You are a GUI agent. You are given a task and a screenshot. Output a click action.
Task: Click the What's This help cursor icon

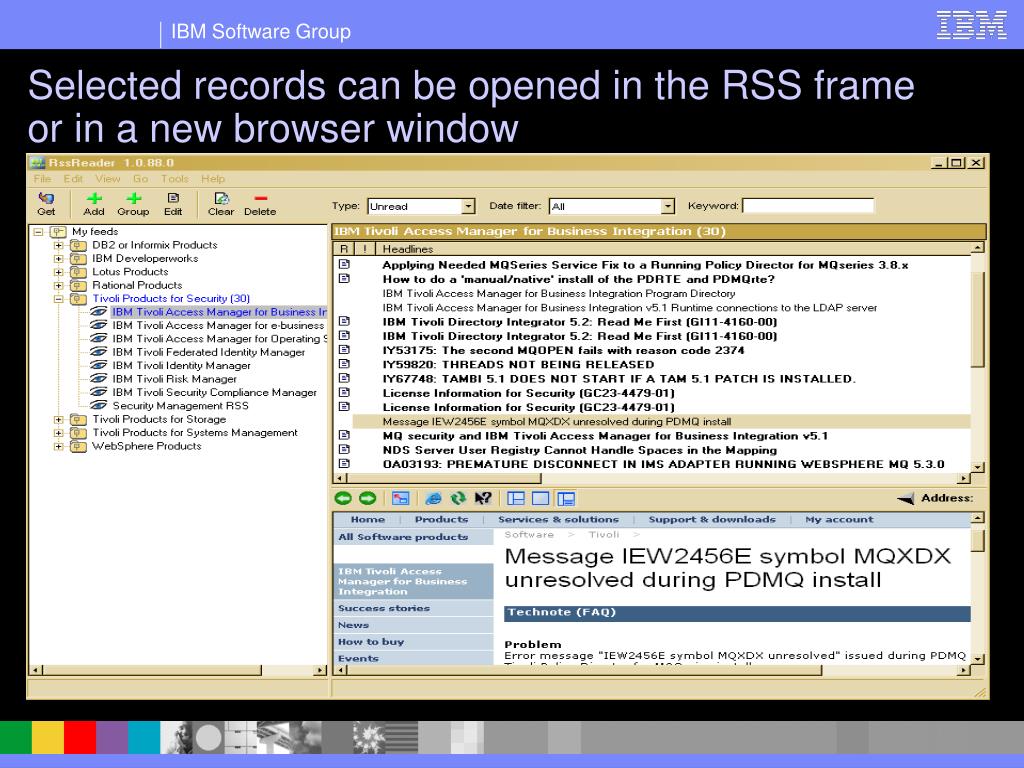tap(483, 498)
